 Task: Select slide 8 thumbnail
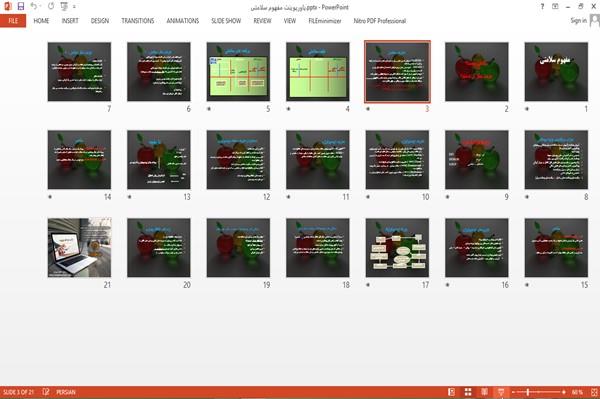point(556,160)
